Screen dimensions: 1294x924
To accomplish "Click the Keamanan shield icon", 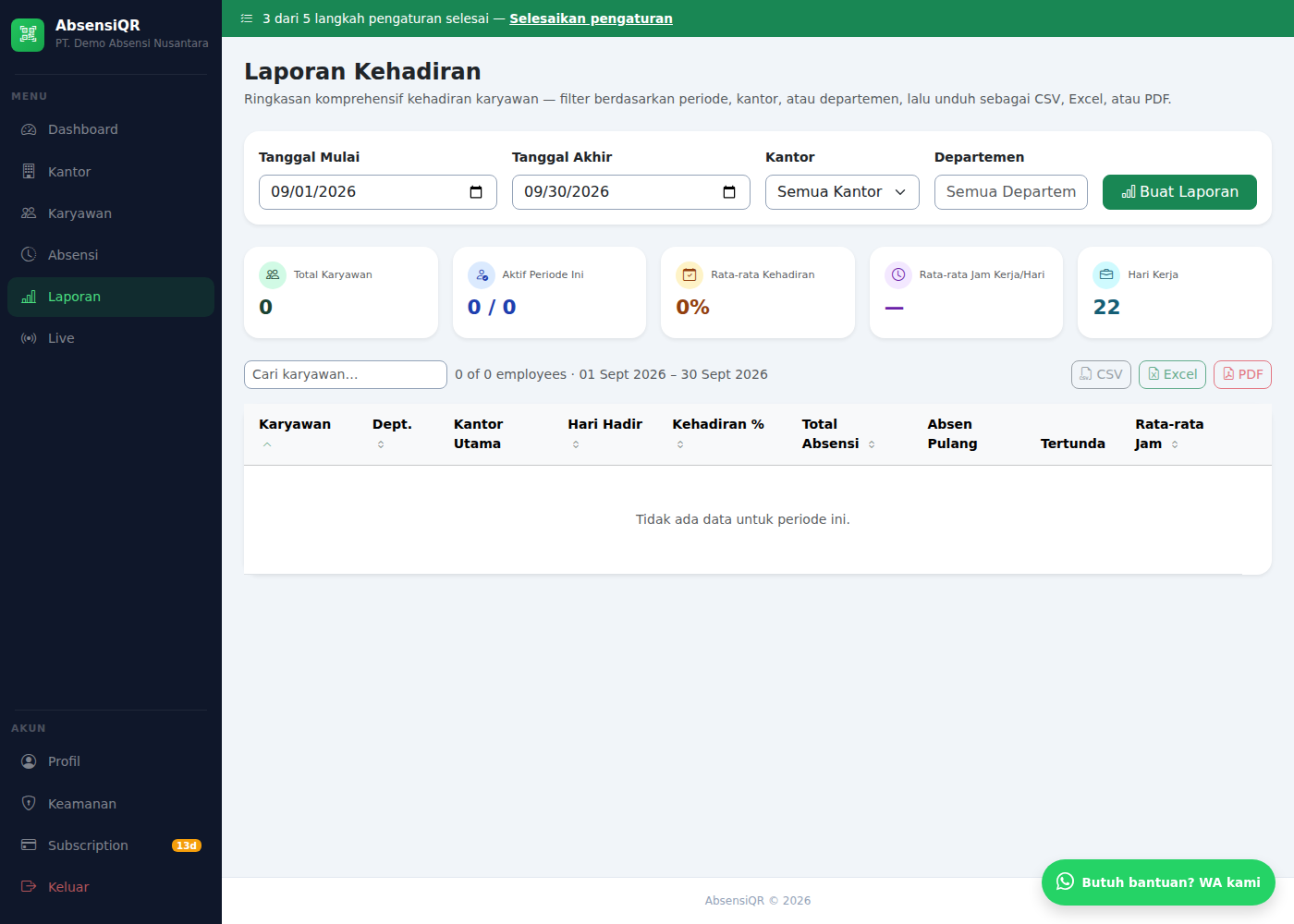I will pyautogui.click(x=29, y=804).
